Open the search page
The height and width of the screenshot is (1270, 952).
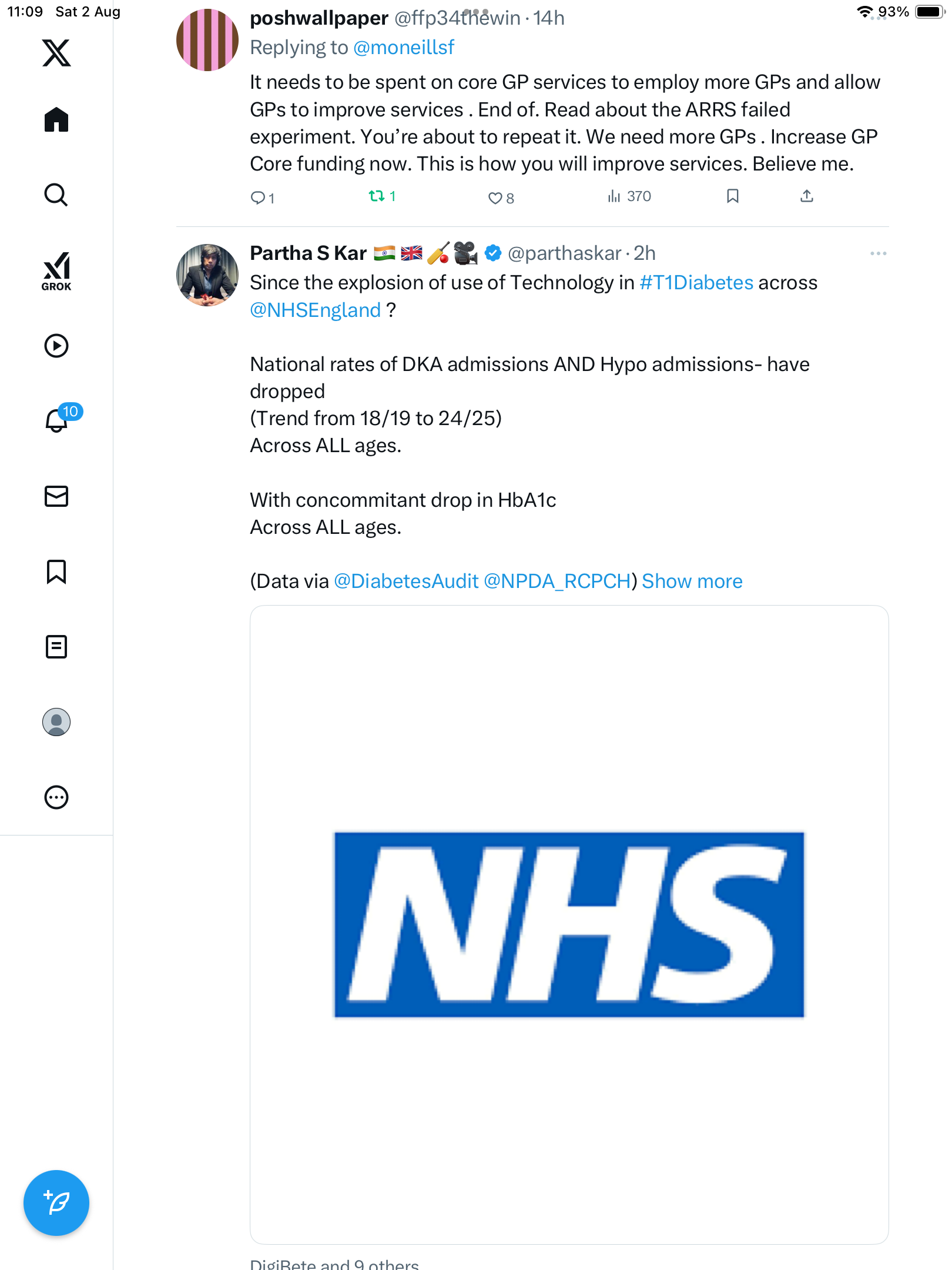56,195
